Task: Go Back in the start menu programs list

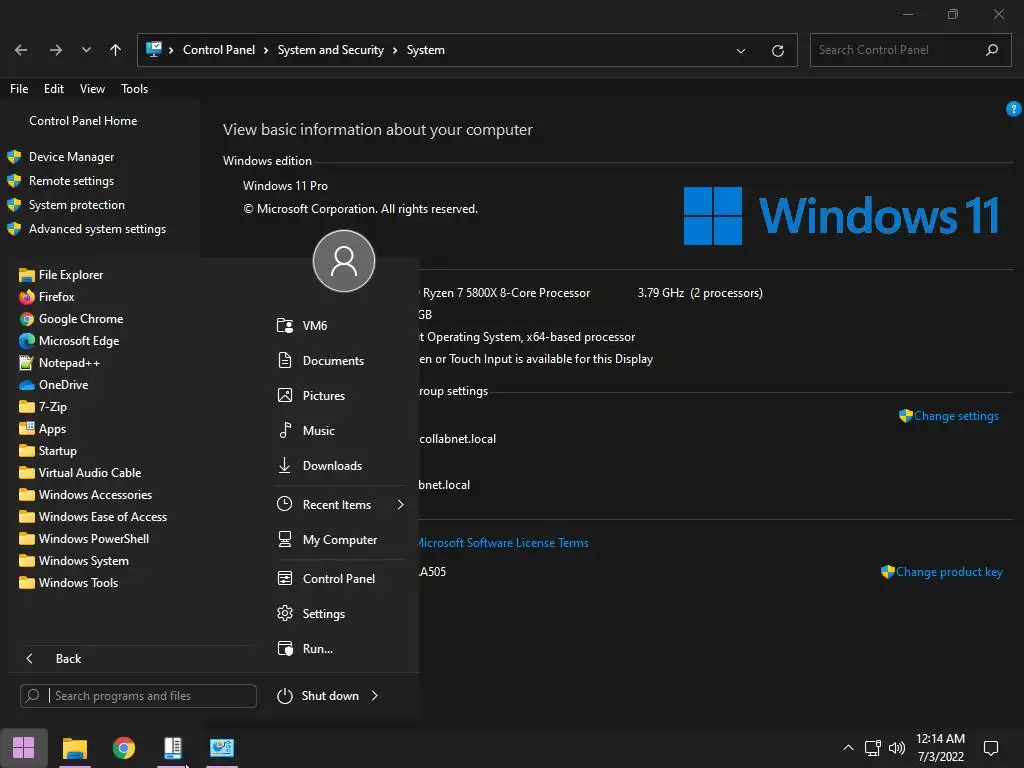Action: (68, 659)
